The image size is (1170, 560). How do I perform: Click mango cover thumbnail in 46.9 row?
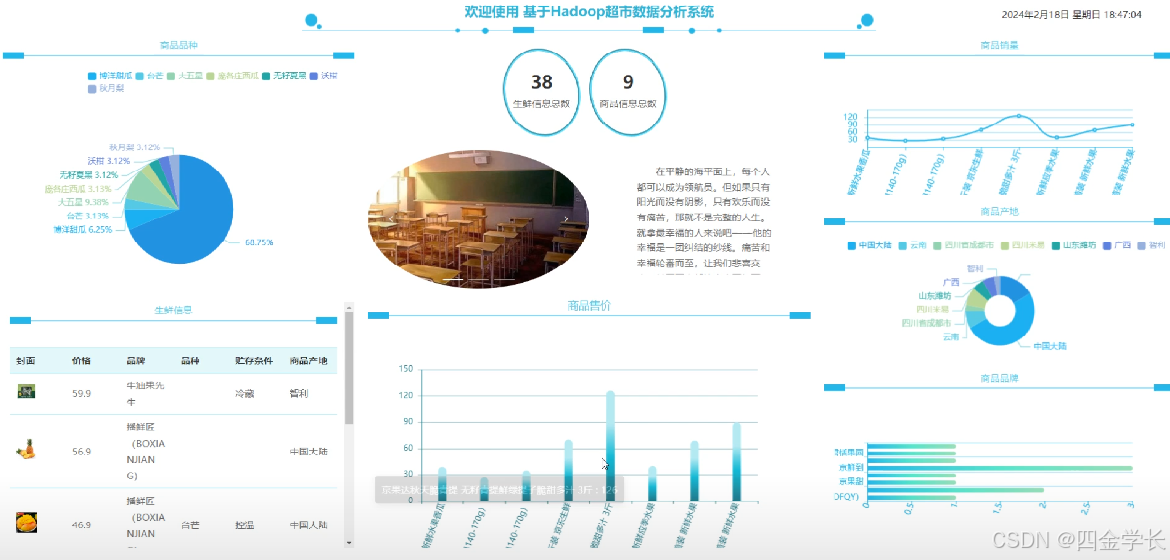(x=26, y=522)
